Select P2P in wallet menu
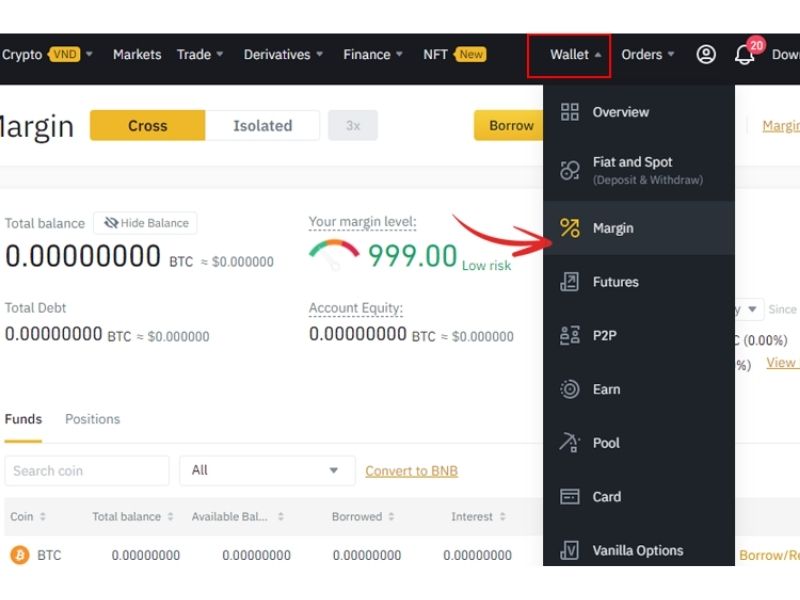Image resolution: width=800 pixels, height=600 pixels. pyautogui.click(x=639, y=335)
